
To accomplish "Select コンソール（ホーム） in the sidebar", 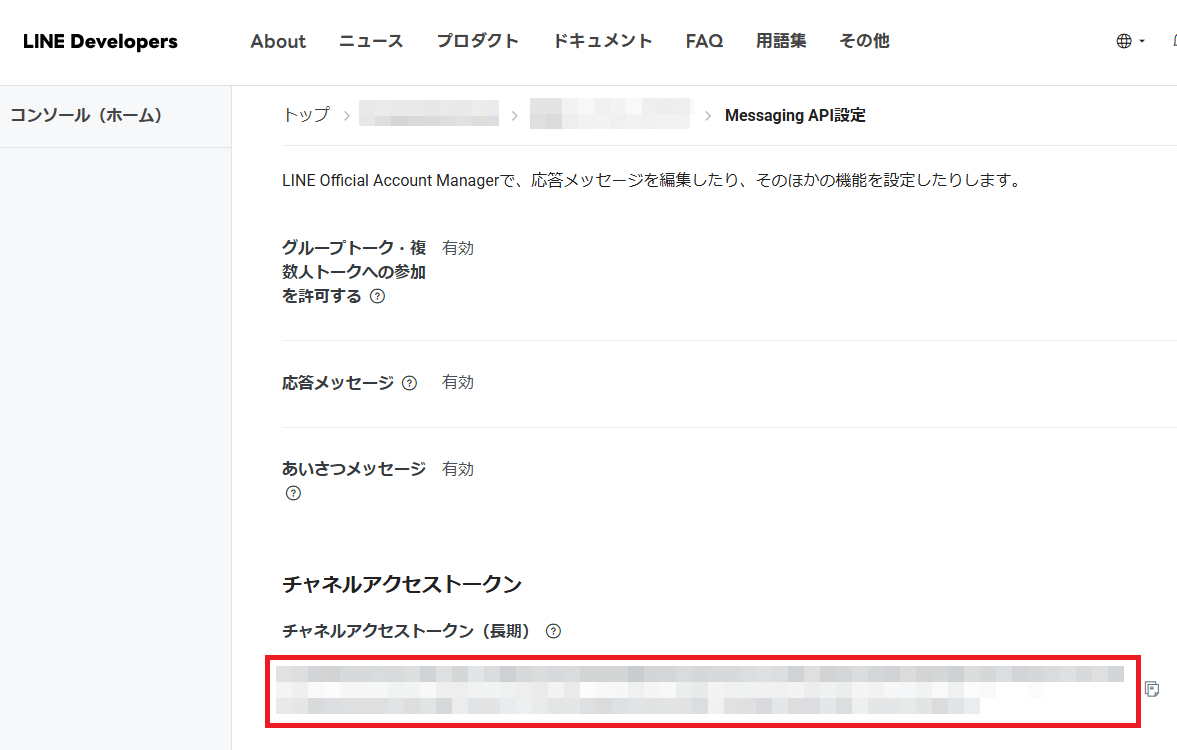I will tap(86, 115).
